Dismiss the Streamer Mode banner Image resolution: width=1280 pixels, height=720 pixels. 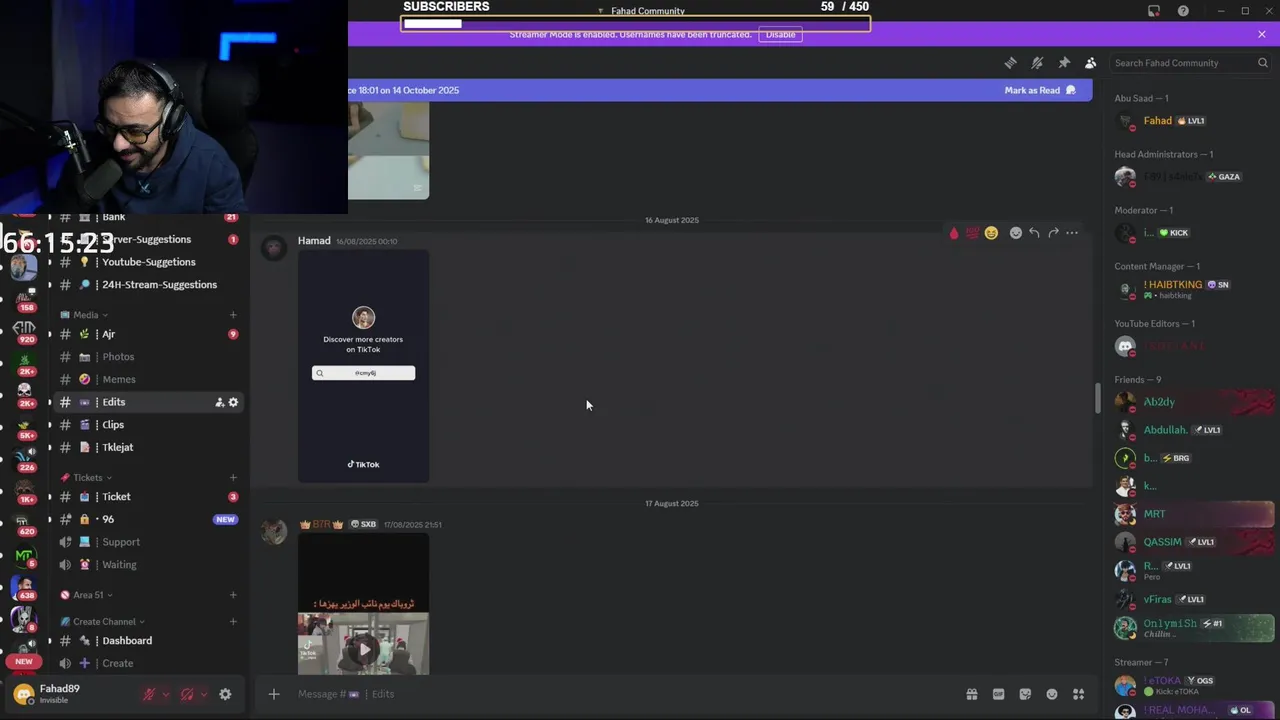(x=1262, y=34)
